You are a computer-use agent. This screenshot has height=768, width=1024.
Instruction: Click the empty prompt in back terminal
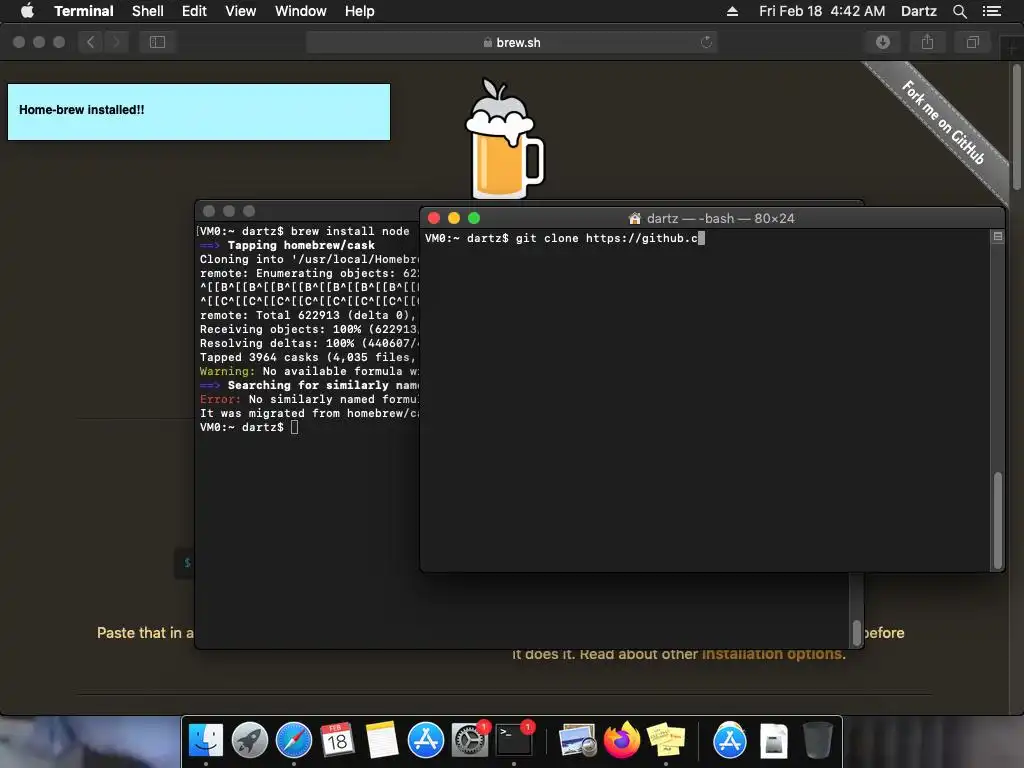point(249,427)
